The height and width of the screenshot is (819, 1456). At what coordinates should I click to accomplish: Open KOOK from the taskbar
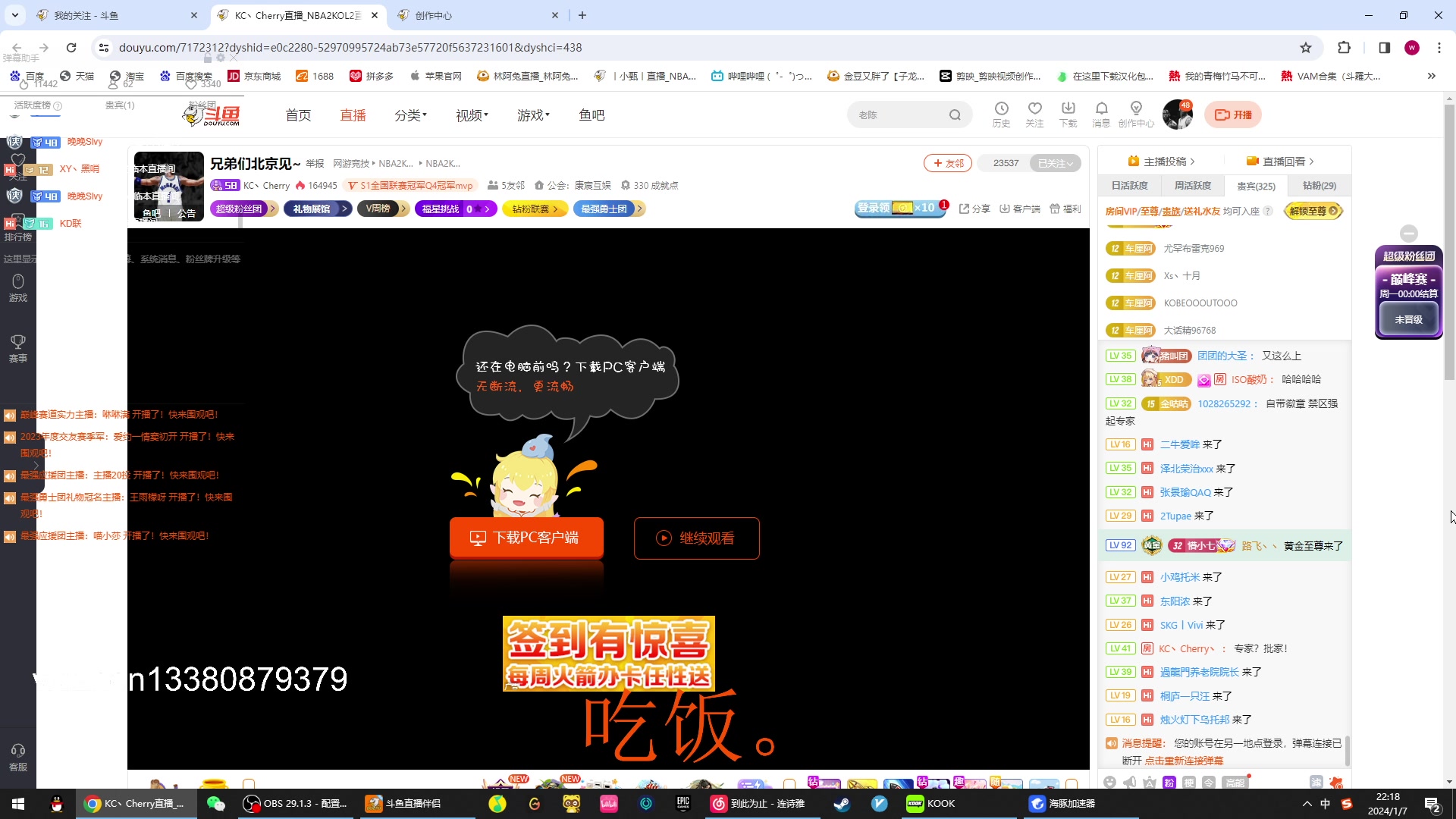point(931,804)
